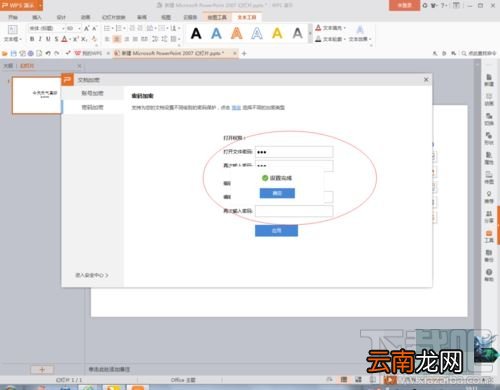Apply superscript formatting
This screenshot has width=500, height=390.
click(x=76, y=39)
